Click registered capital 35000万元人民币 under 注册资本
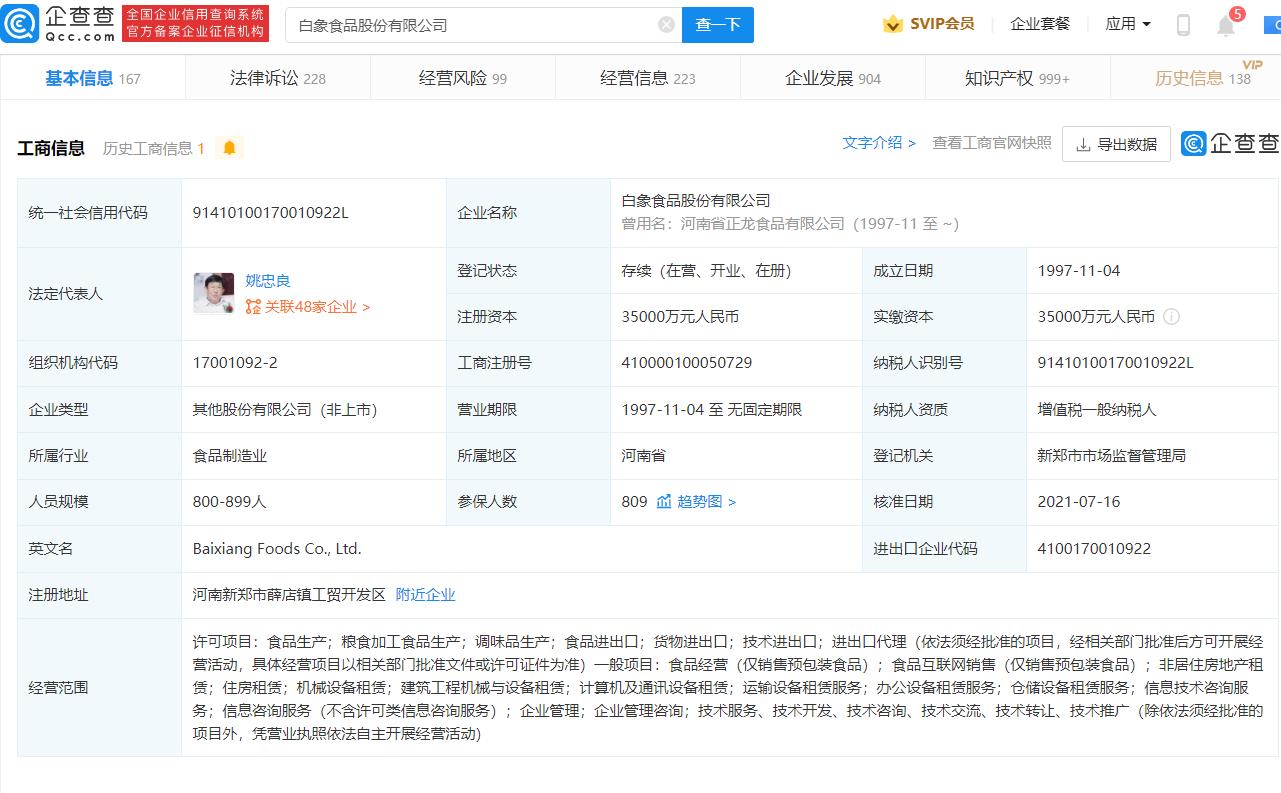 point(680,317)
